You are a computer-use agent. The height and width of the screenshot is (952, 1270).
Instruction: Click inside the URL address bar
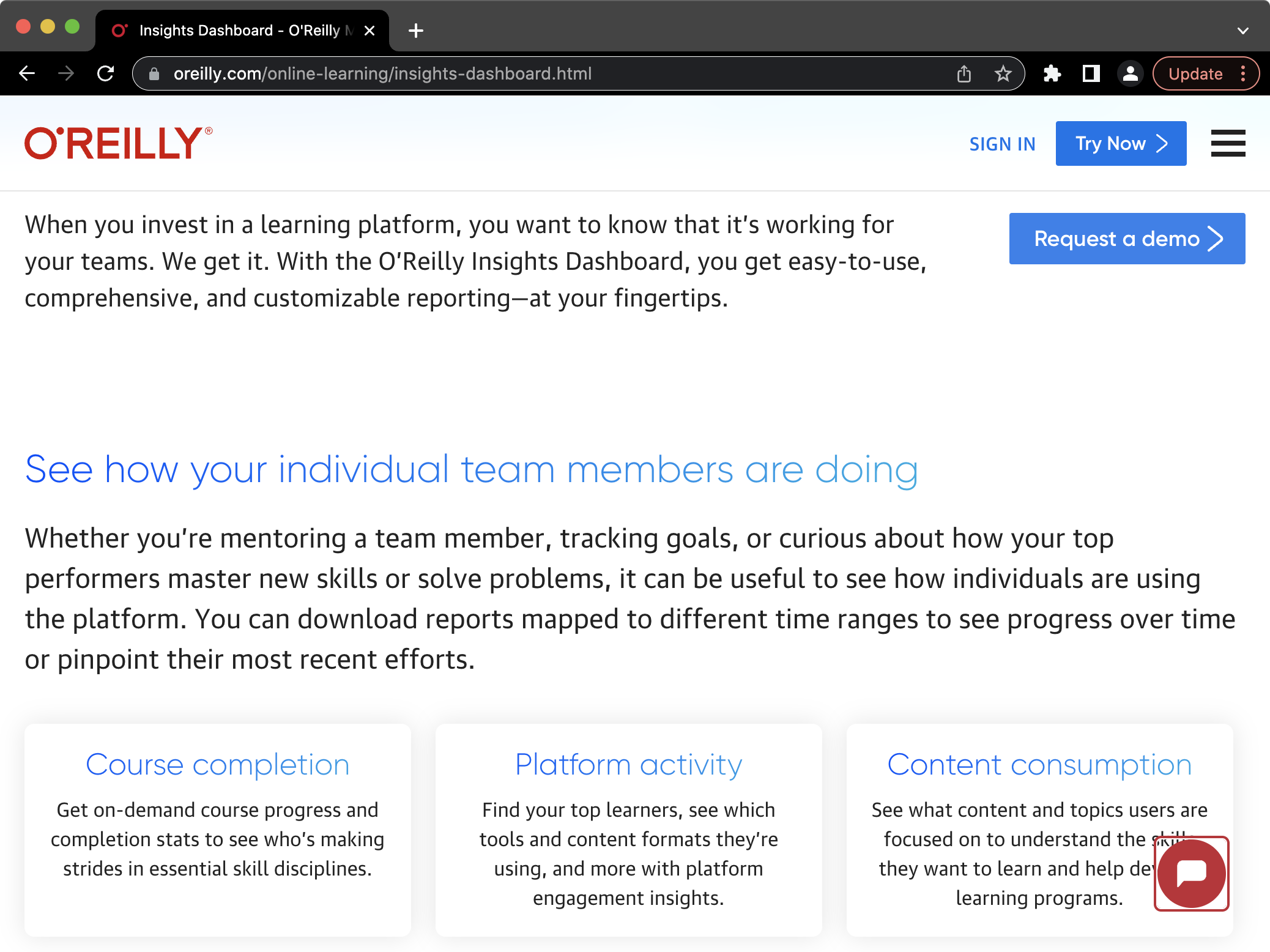[x=551, y=74]
